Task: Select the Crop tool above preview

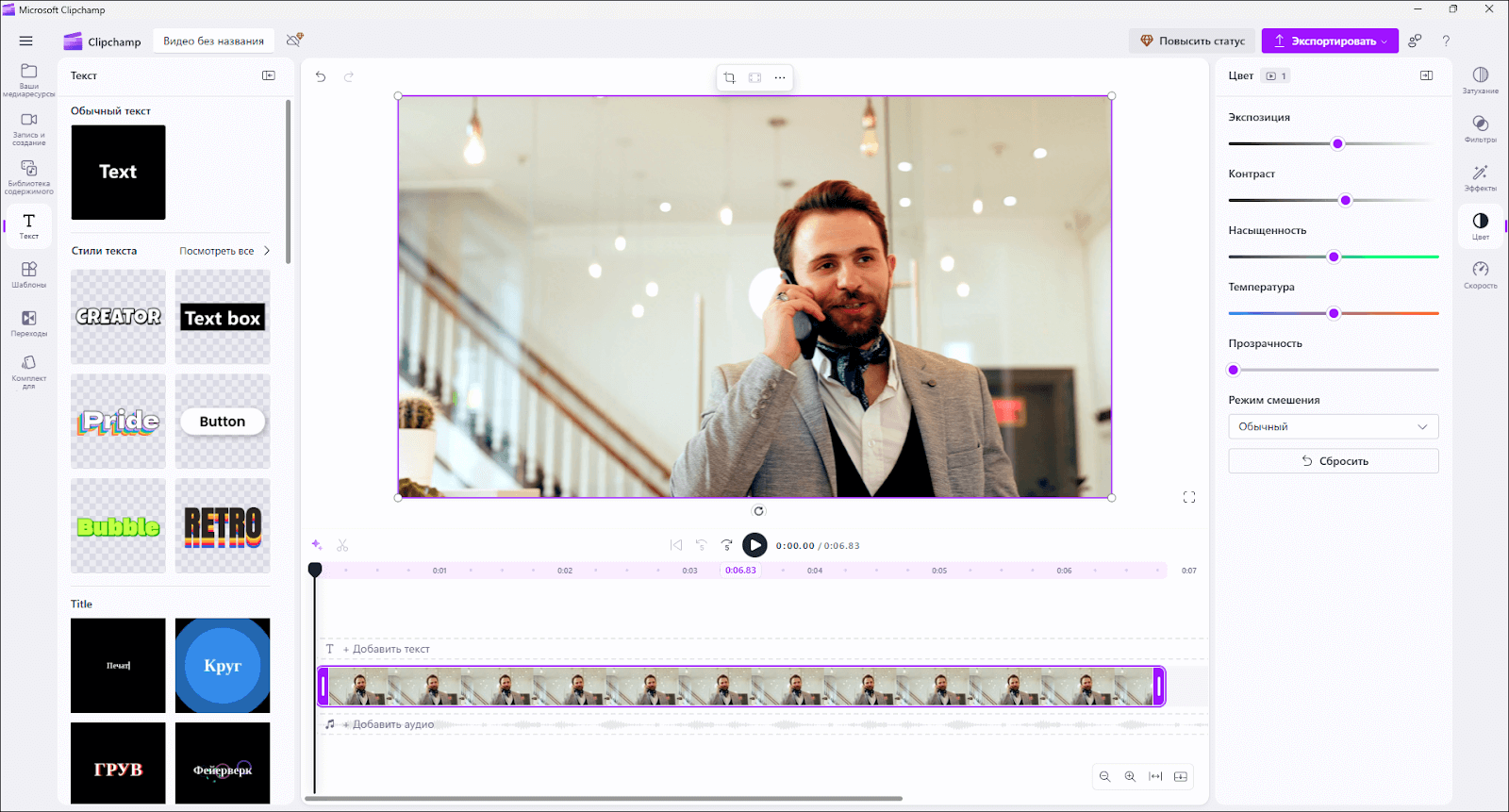Action: (x=730, y=77)
